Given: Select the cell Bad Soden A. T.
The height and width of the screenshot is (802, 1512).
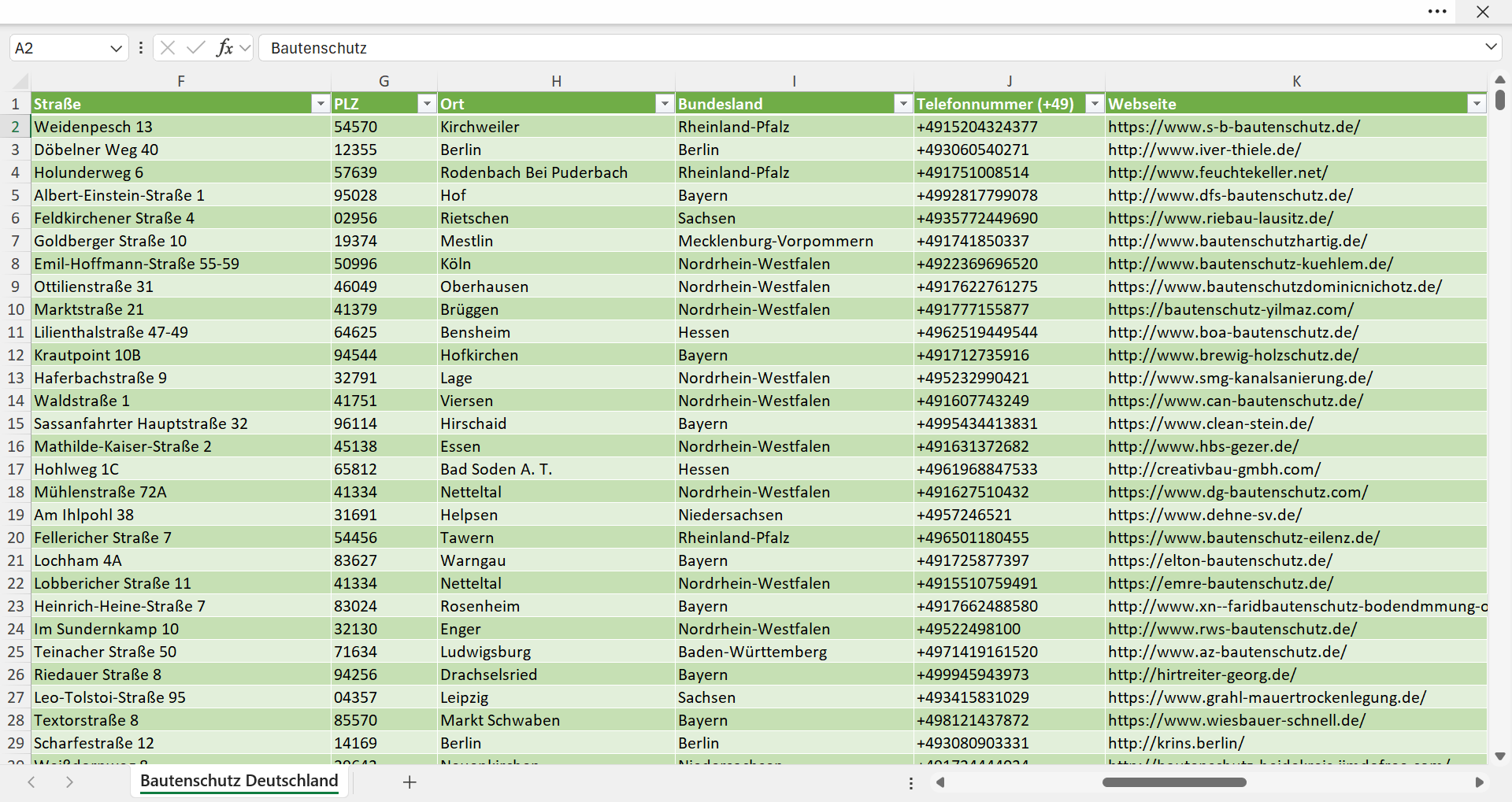Looking at the screenshot, I should pyautogui.click(x=556, y=469).
